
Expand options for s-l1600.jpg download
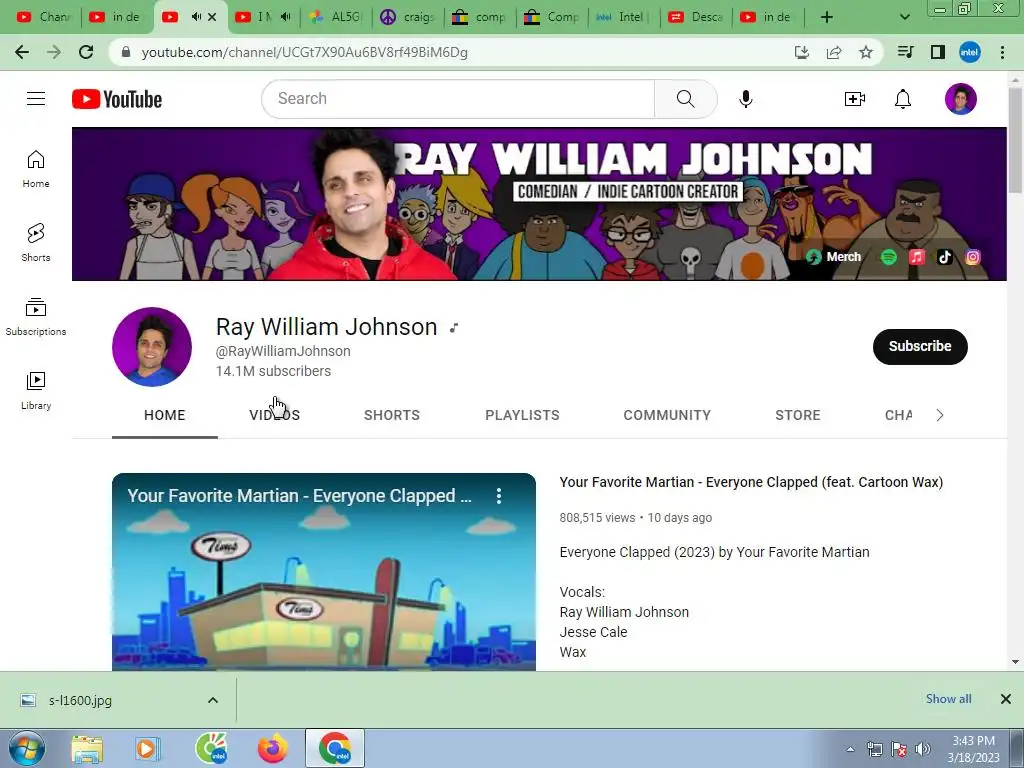[213, 700]
